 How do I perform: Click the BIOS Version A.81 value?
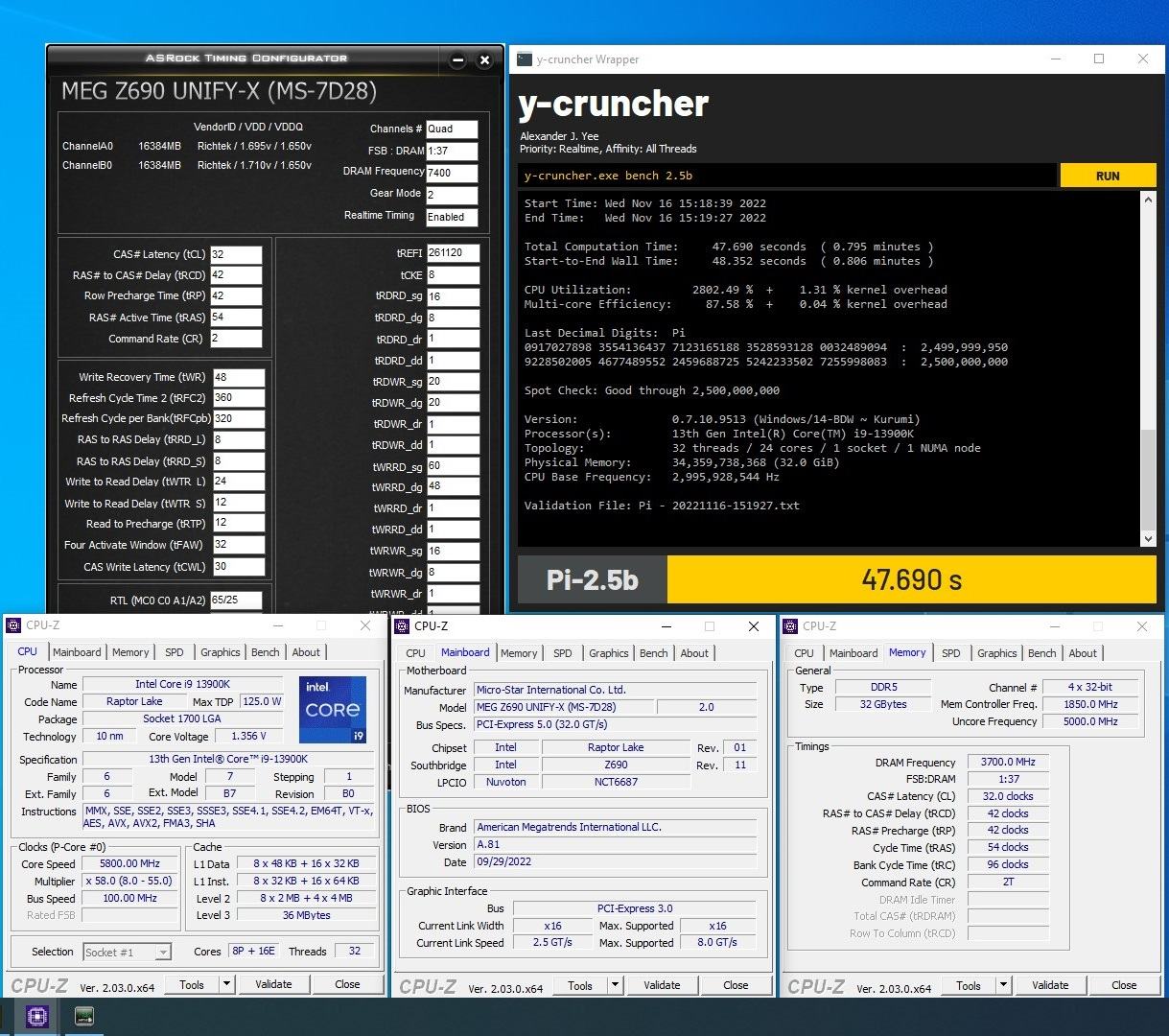click(616, 844)
